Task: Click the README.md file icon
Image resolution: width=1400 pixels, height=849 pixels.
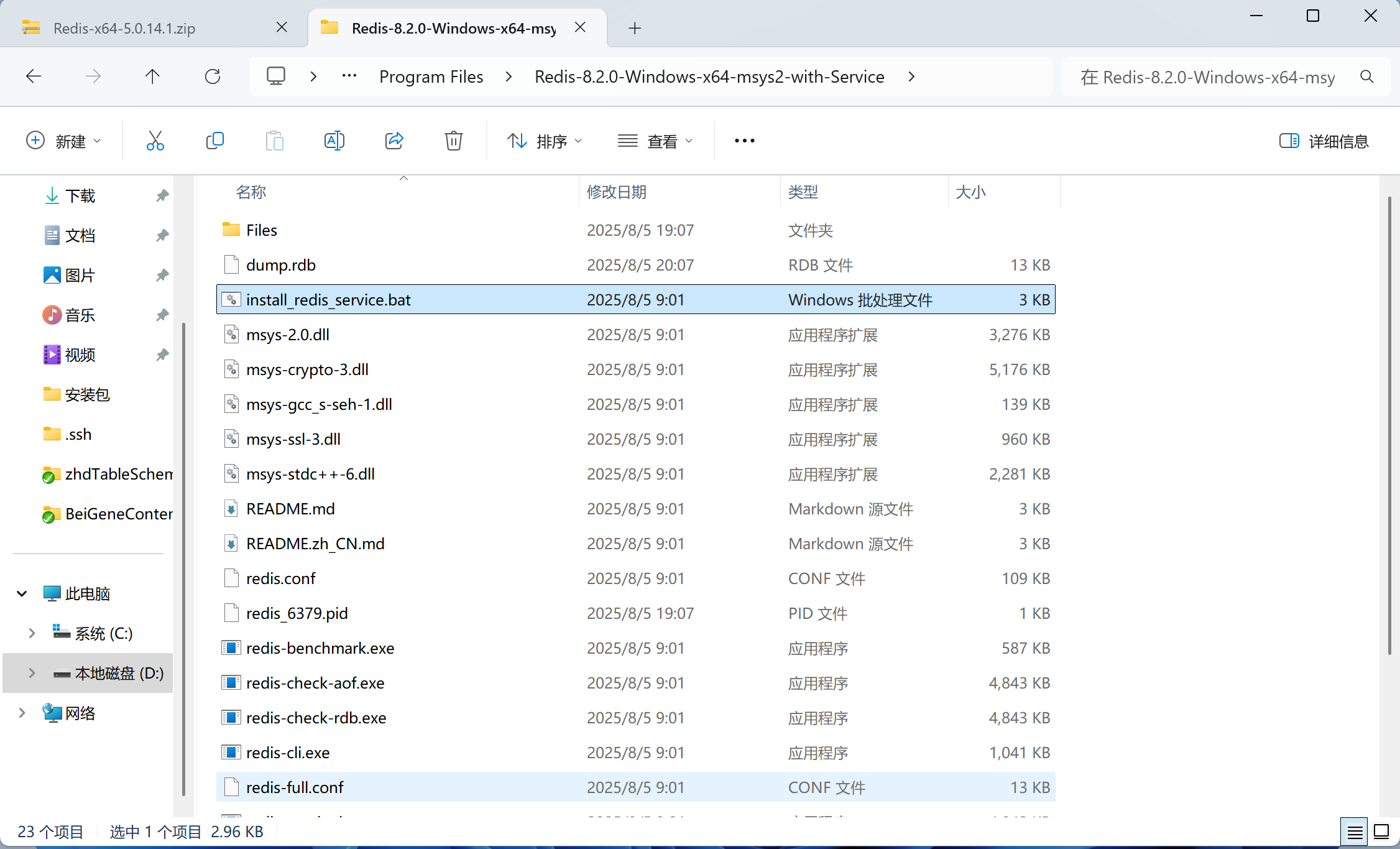Action: 231,509
